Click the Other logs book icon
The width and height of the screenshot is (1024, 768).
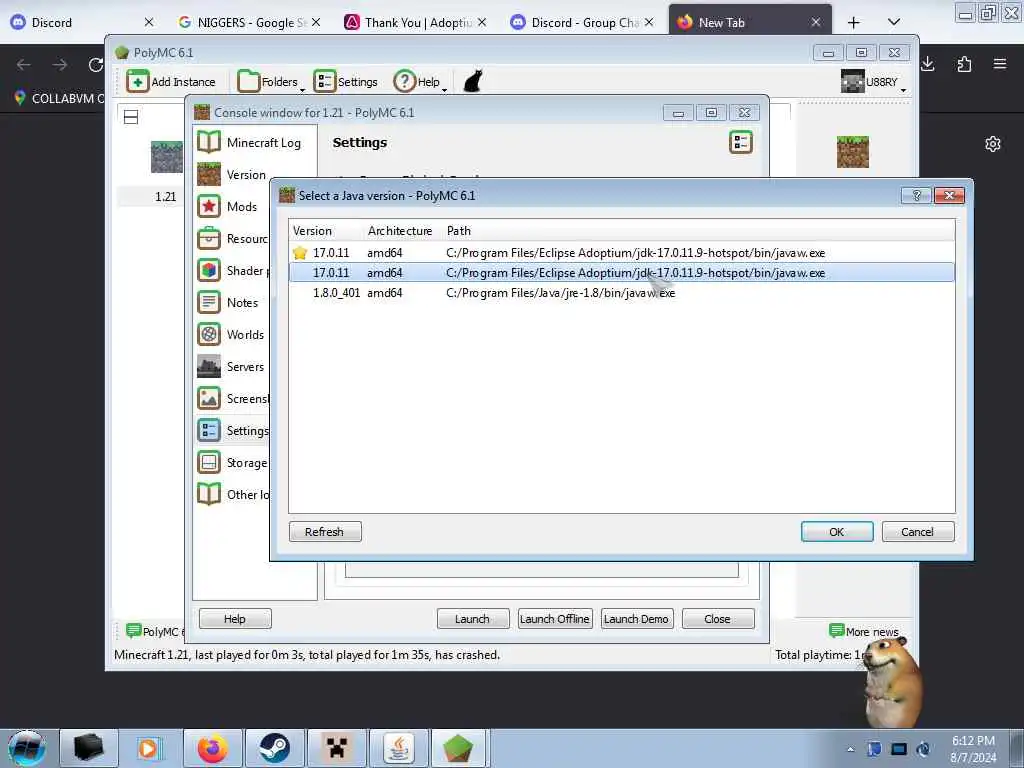click(209, 494)
